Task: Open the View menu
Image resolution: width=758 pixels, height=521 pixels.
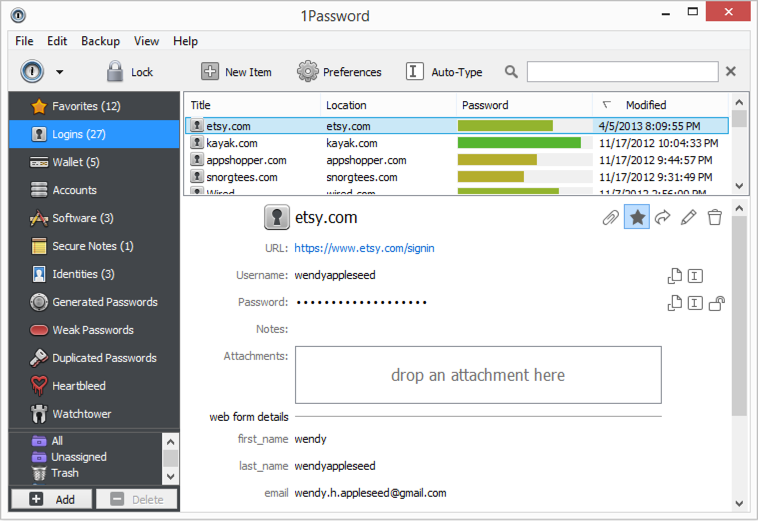Action: point(147,41)
